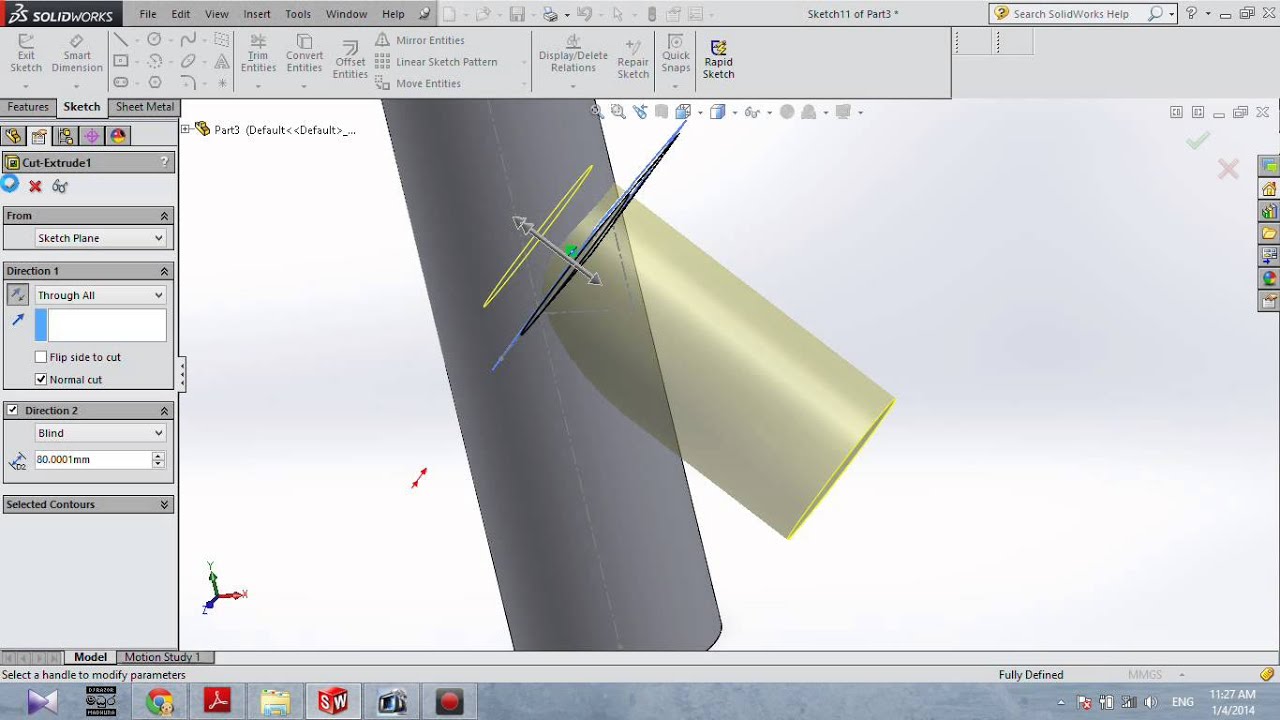Click the reverse direction icon in Direction 1
1280x720 pixels.
pyautogui.click(x=18, y=295)
